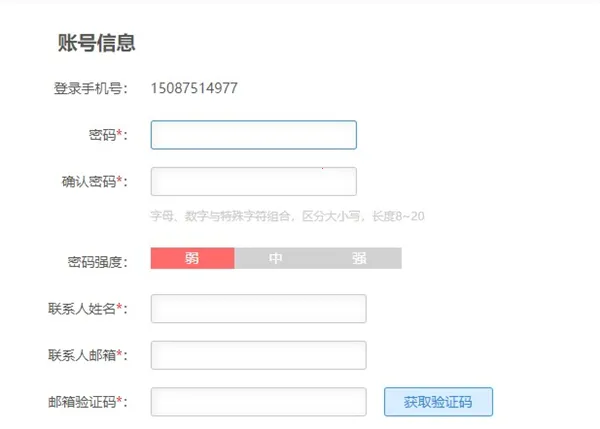The width and height of the screenshot is (600, 429).
Task: Click the gray 中 strength segment
Action: click(276, 259)
